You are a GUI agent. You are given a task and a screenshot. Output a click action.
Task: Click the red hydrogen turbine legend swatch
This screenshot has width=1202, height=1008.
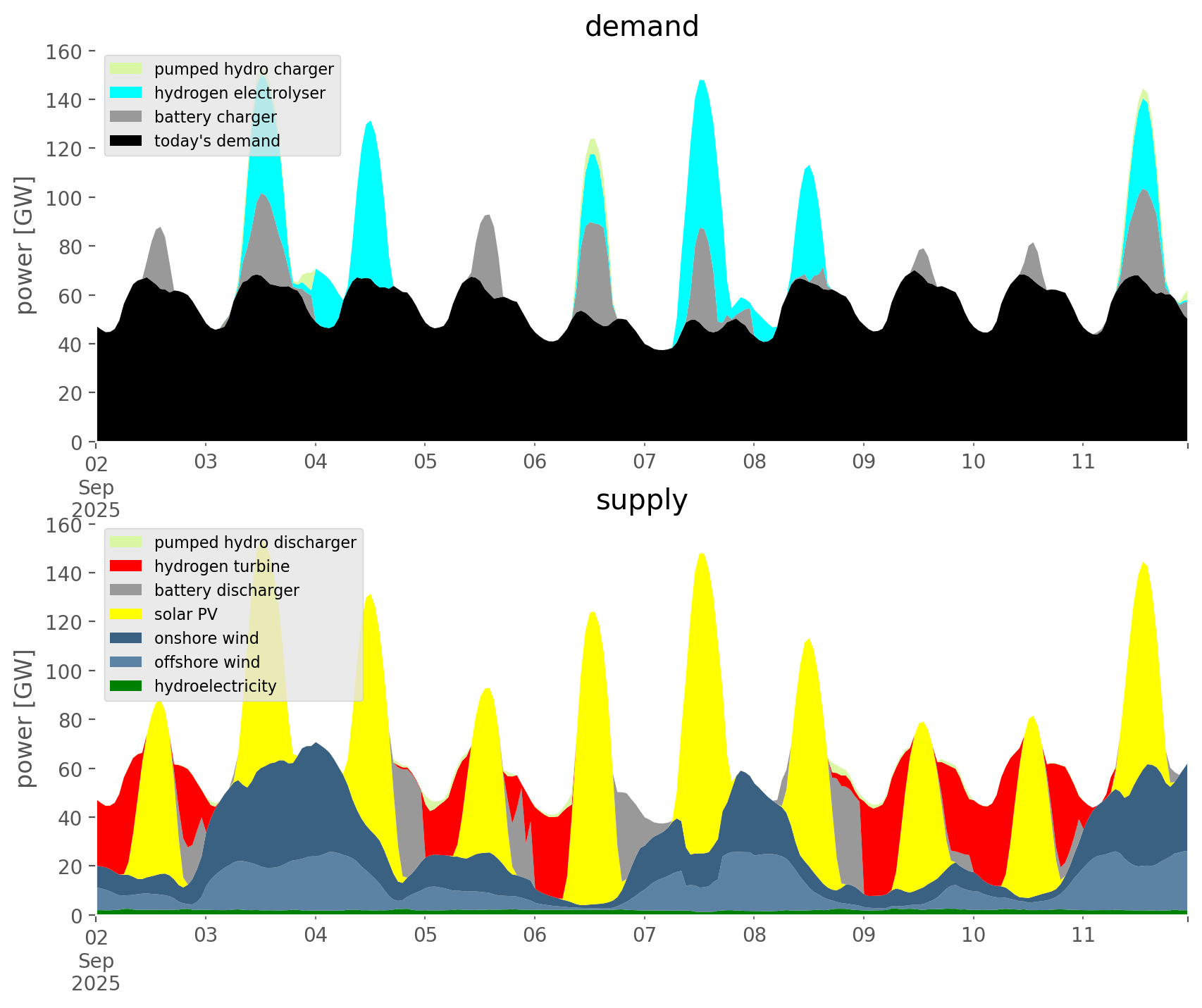[126, 566]
